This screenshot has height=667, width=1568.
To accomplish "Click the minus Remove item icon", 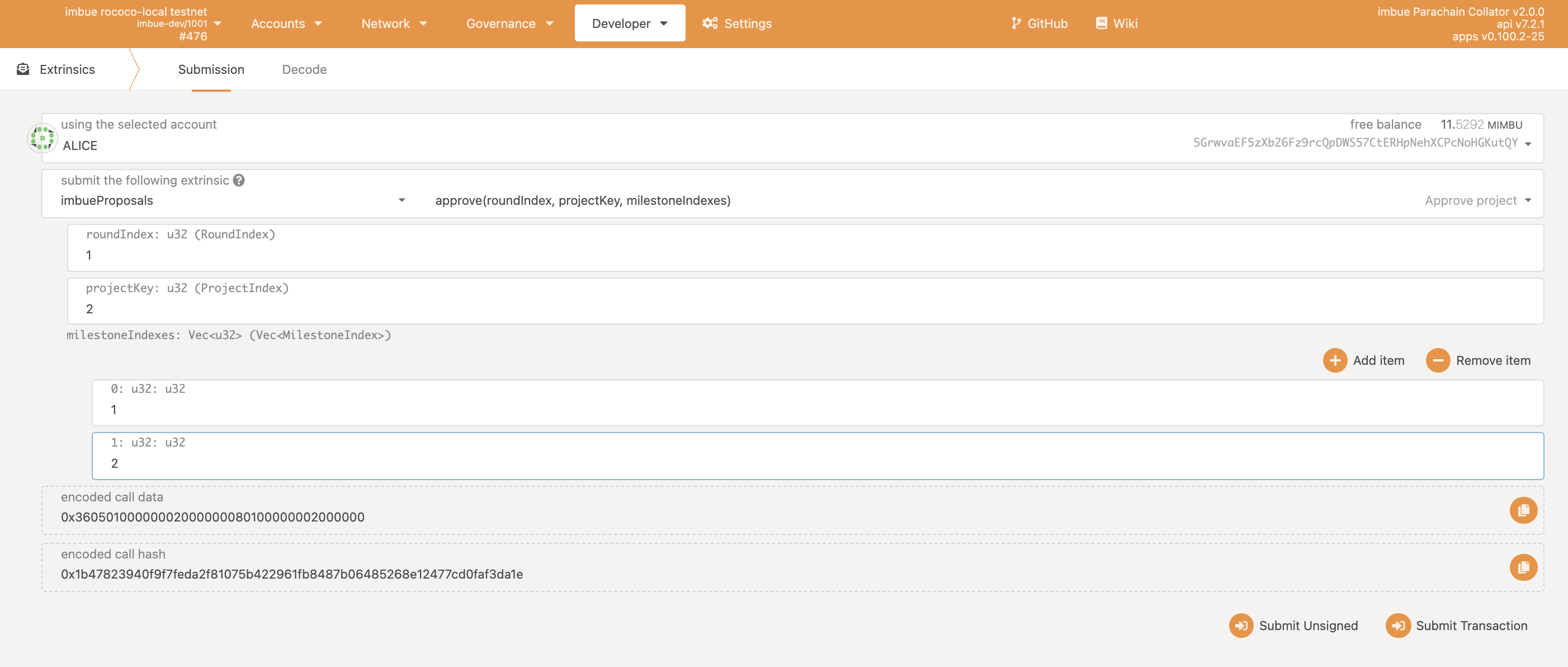I will click(1437, 360).
